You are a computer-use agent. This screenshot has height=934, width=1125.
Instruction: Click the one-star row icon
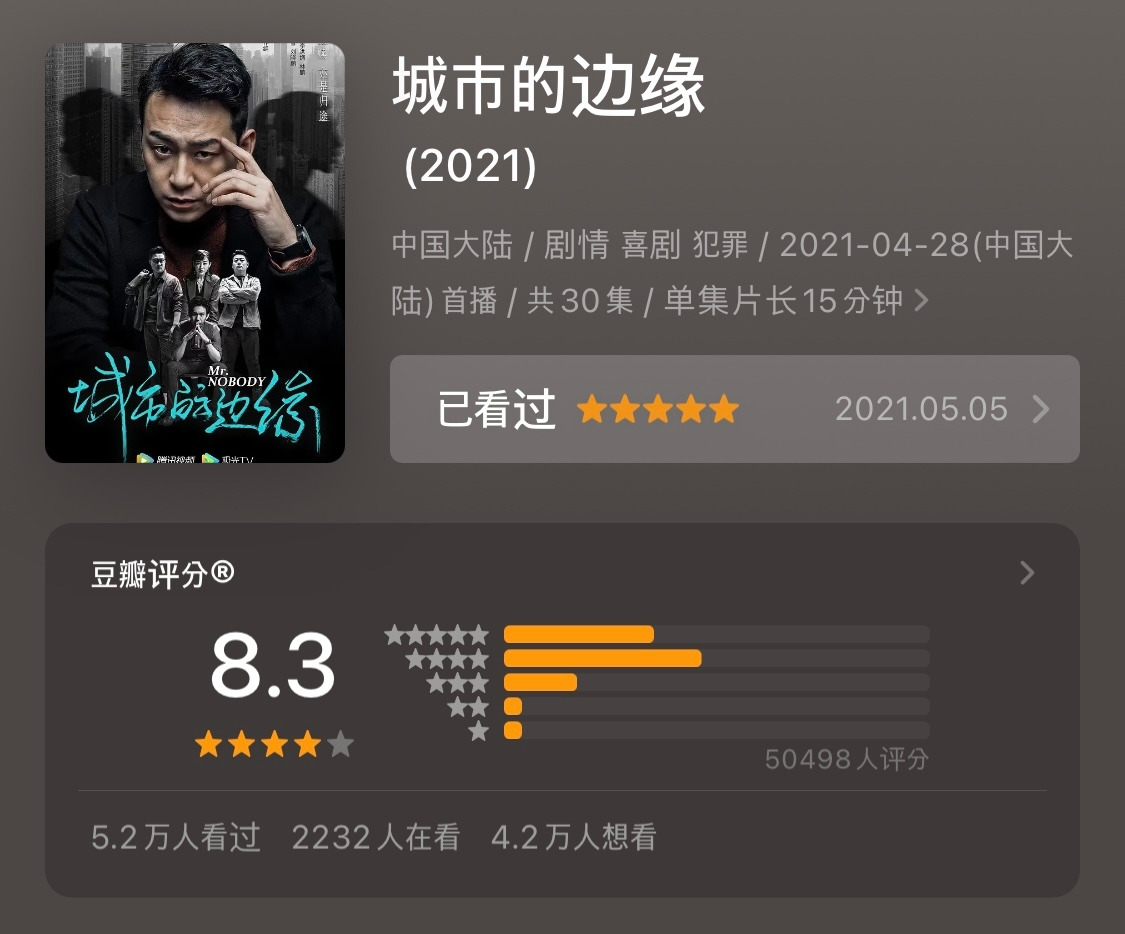tap(479, 732)
